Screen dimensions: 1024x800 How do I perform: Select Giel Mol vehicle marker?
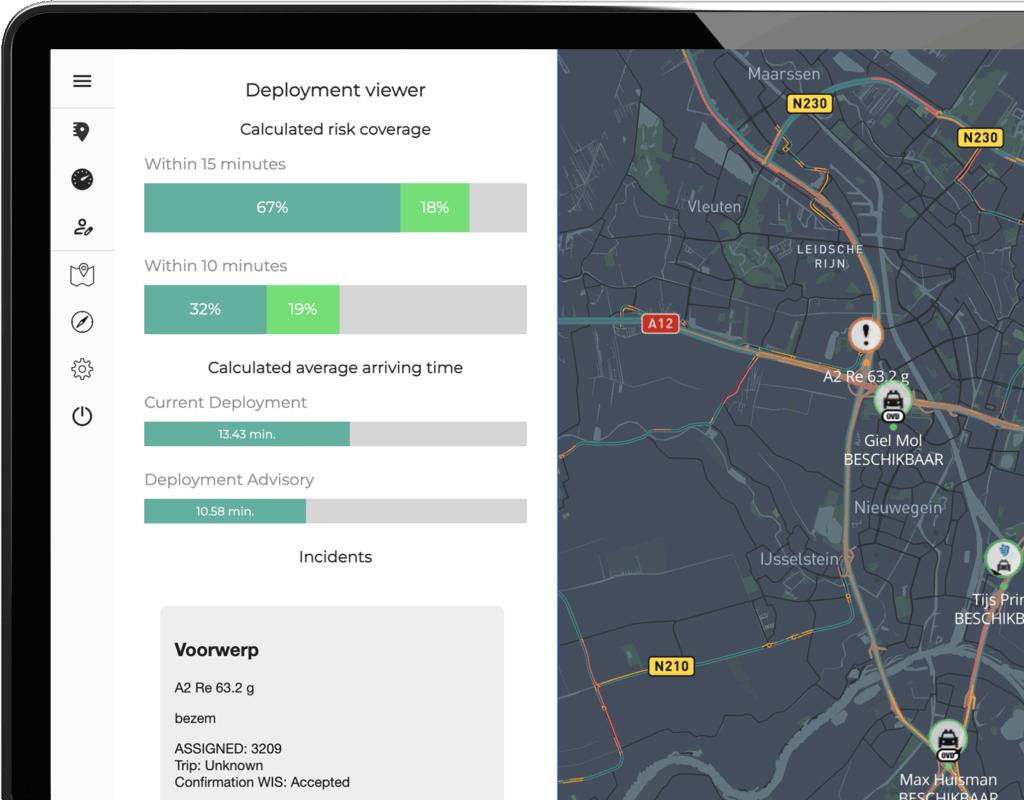[893, 402]
